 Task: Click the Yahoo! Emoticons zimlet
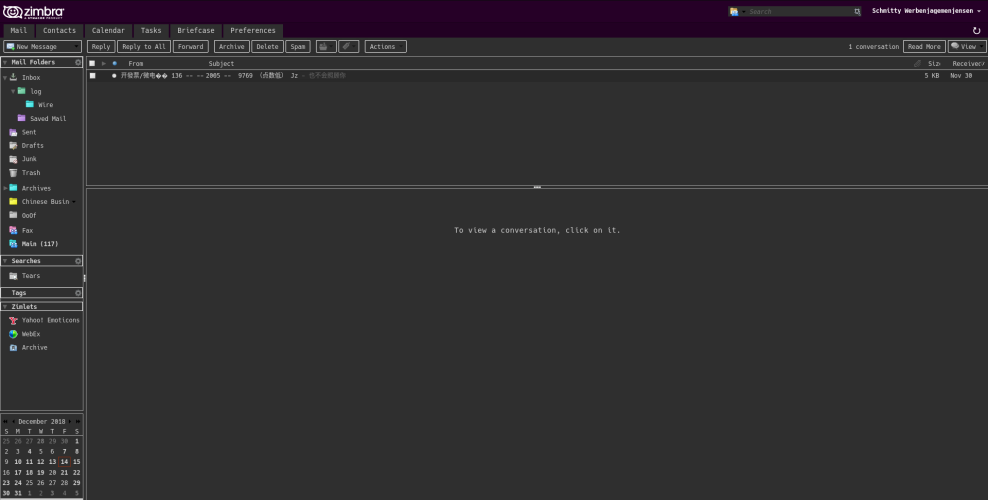tap(50, 320)
